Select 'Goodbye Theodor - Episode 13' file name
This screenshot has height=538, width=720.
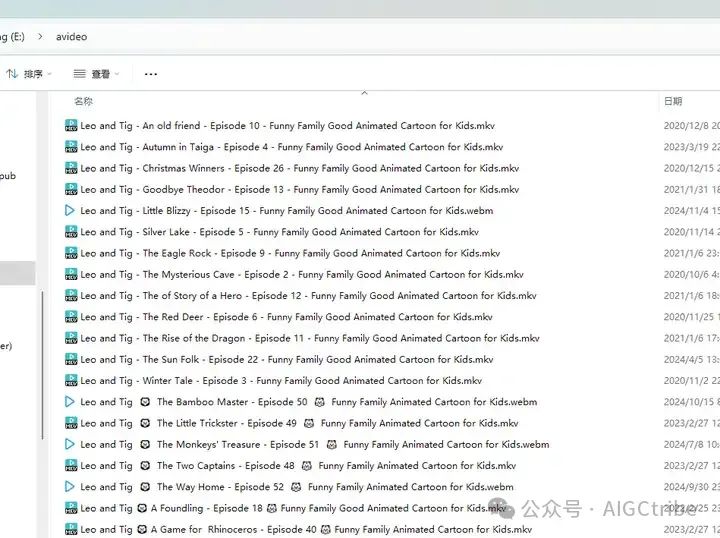[x=299, y=189]
